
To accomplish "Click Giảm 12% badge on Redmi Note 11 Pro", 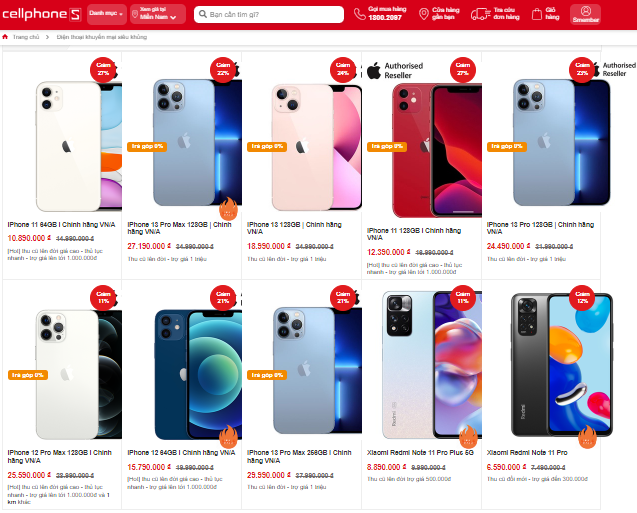I will click(x=582, y=298).
